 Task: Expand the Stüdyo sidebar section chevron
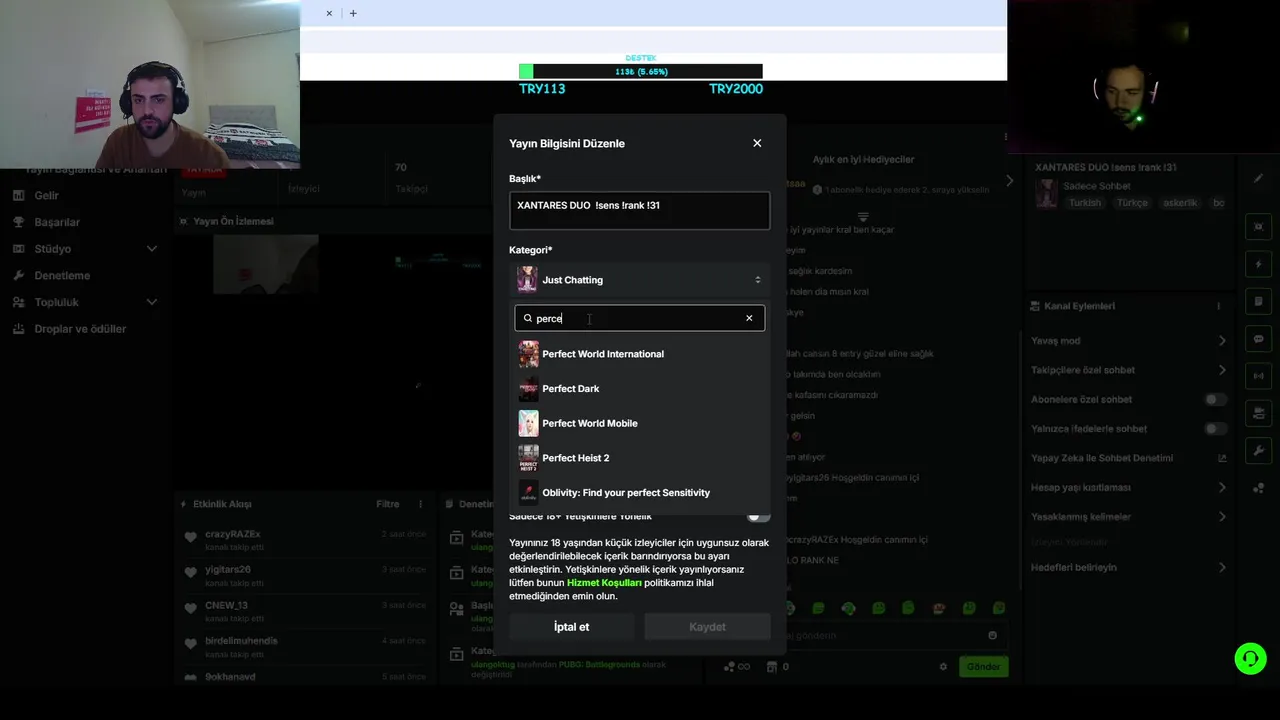tap(152, 249)
